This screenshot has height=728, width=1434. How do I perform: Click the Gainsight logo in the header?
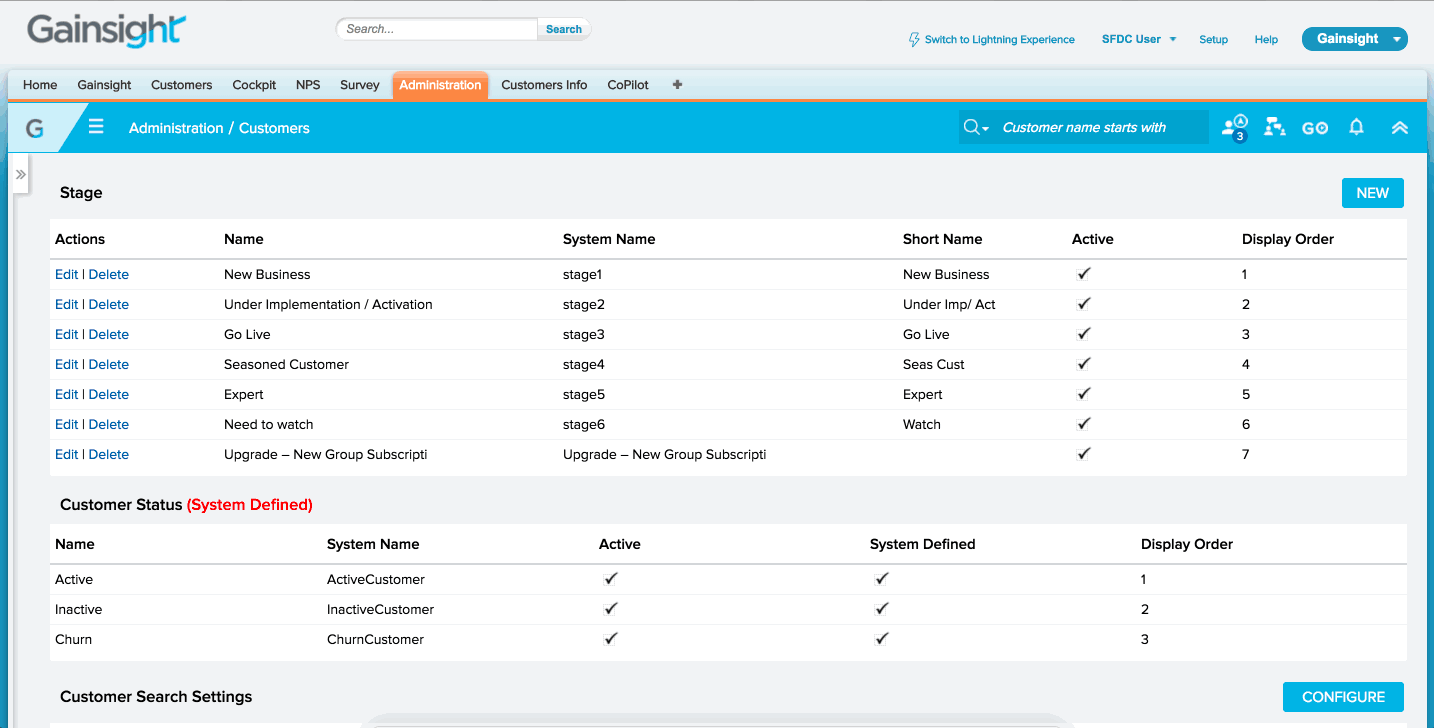pyautogui.click(x=106, y=31)
